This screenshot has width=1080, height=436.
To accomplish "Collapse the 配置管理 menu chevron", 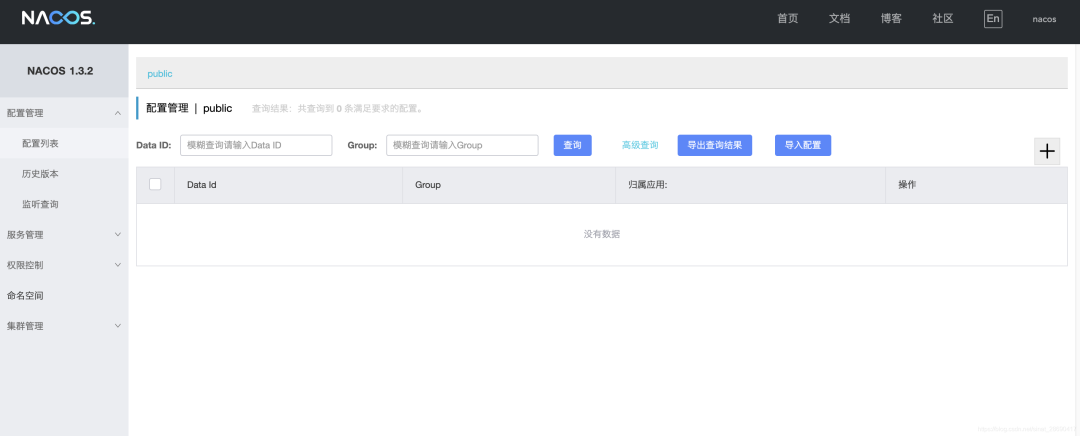I will pyautogui.click(x=118, y=113).
